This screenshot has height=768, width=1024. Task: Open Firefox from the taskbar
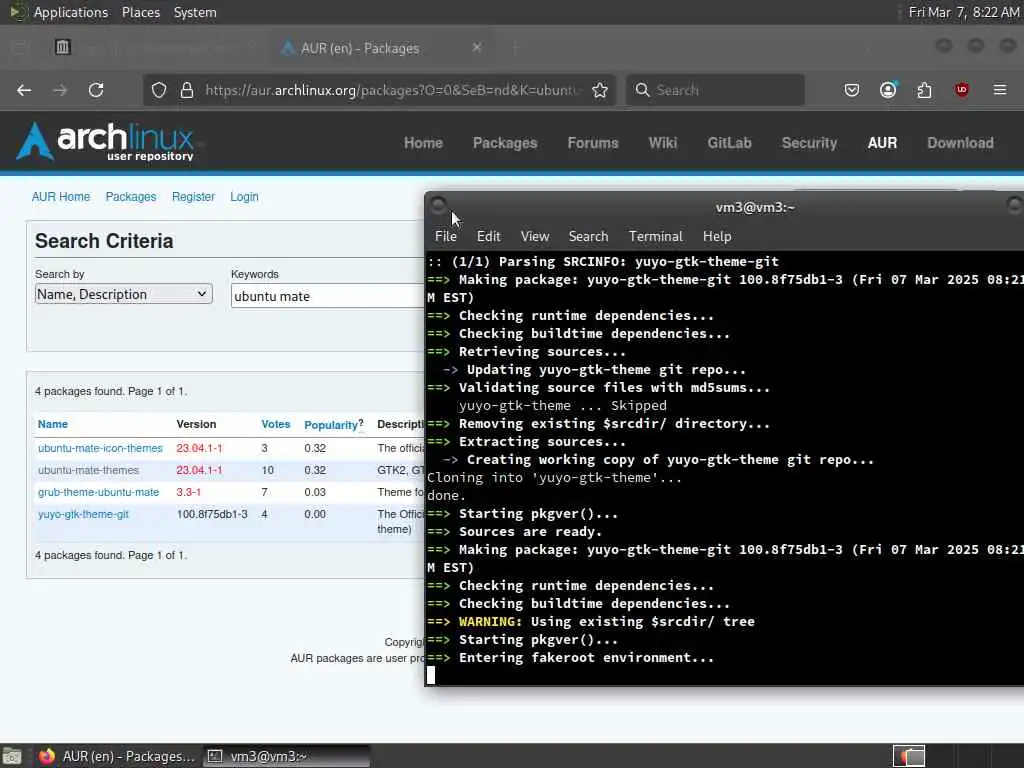pos(116,756)
